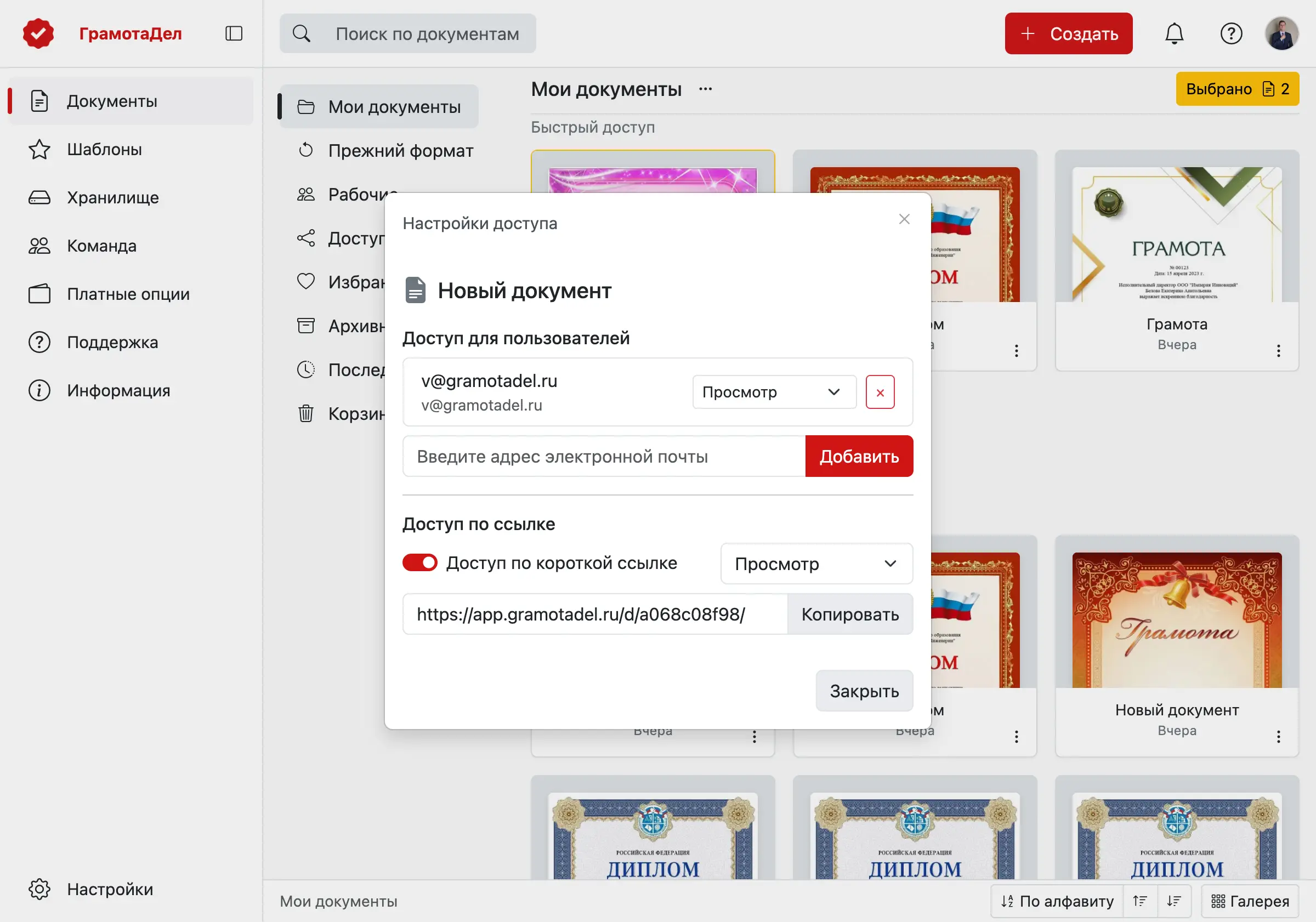Click the Копировать button

click(x=850, y=614)
